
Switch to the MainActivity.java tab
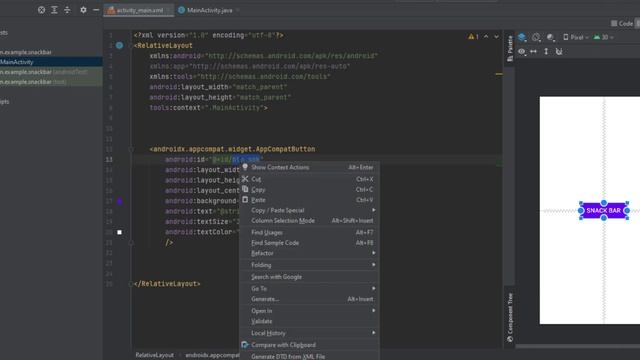click(x=209, y=10)
